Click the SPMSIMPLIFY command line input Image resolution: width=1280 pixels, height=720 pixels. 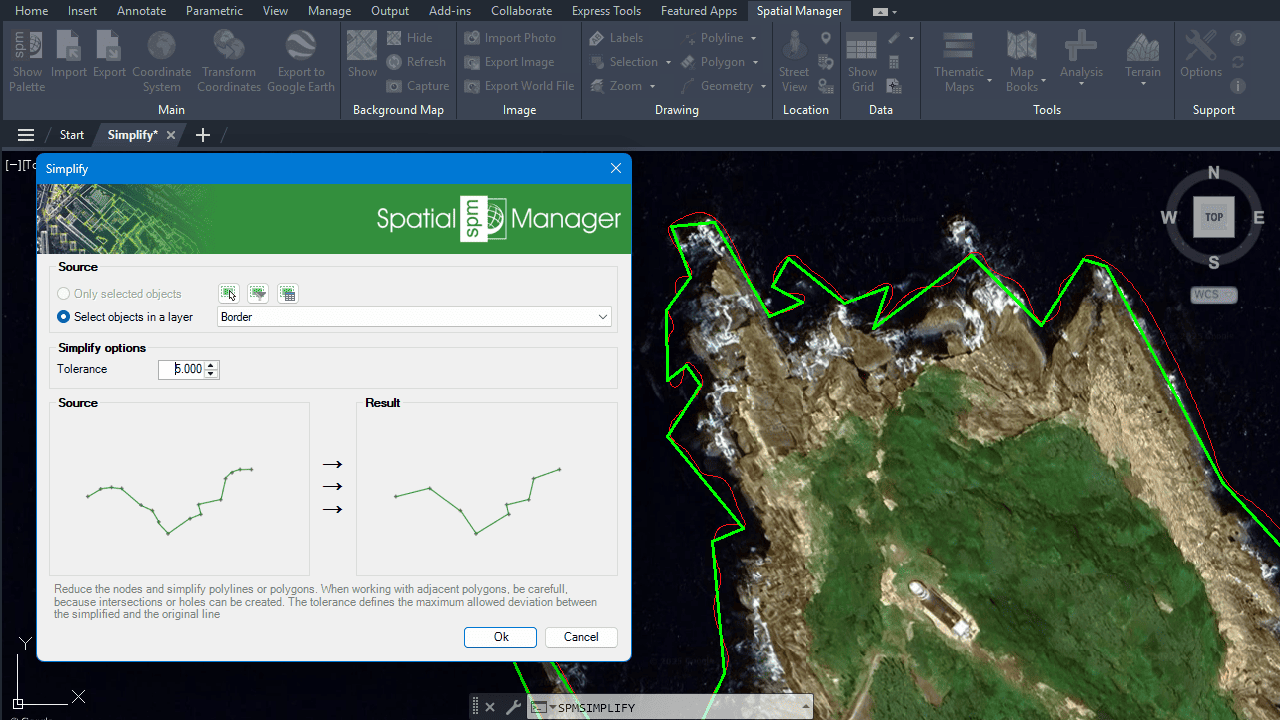pos(680,708)
